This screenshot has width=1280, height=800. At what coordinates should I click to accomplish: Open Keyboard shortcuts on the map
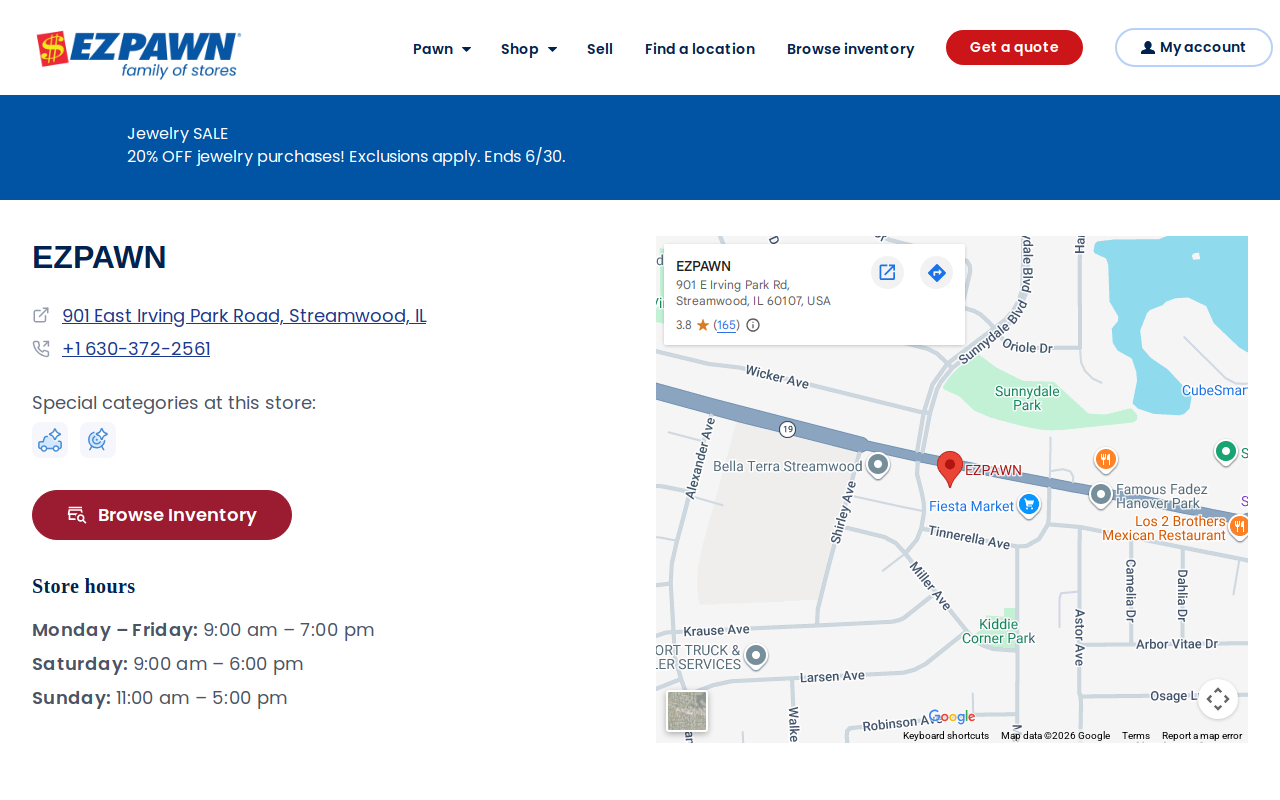point(946,736)
